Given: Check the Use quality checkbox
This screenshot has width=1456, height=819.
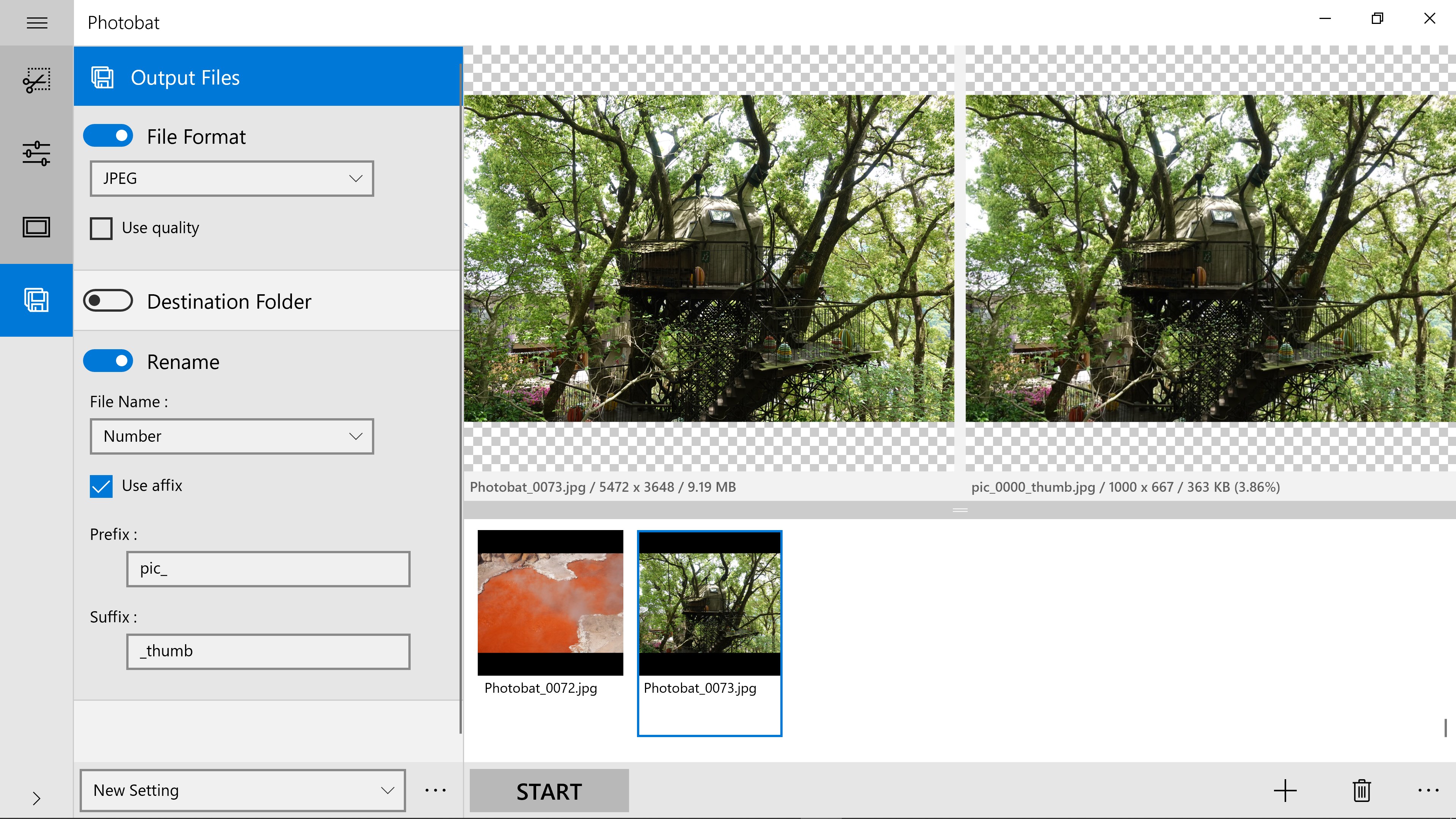Looking at the screenshot, I should (x=101, y=228).
